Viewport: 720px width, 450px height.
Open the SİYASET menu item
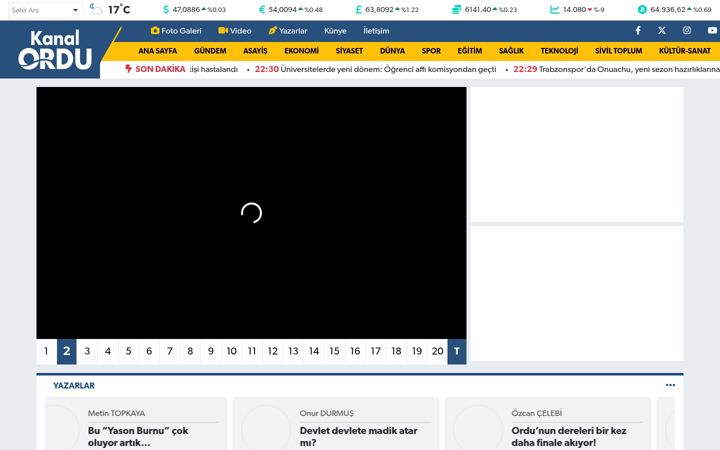[349, 51]
